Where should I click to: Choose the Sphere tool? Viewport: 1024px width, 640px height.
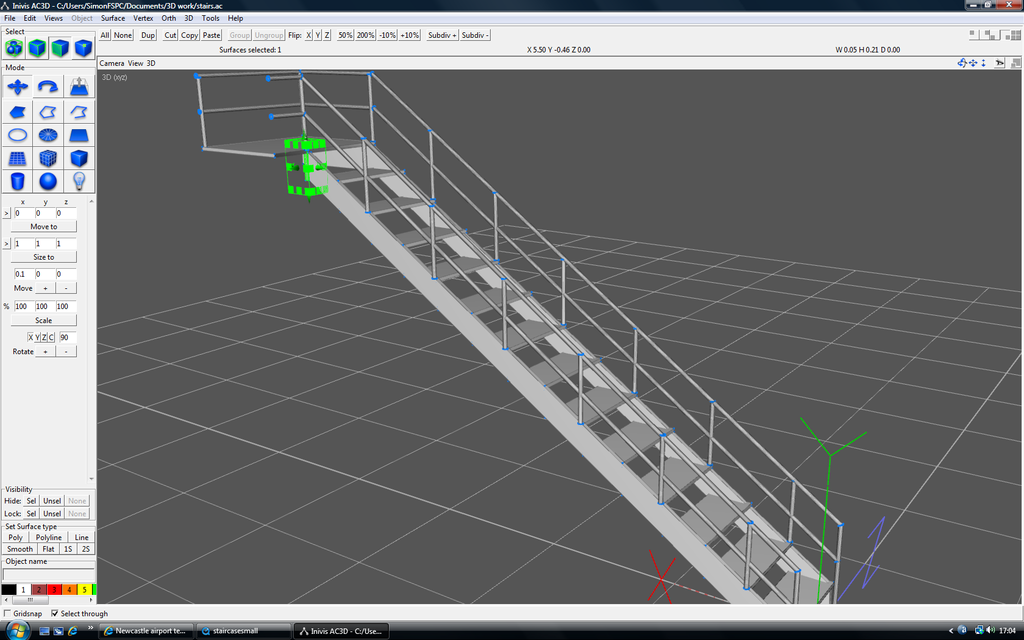click(48, 181)
